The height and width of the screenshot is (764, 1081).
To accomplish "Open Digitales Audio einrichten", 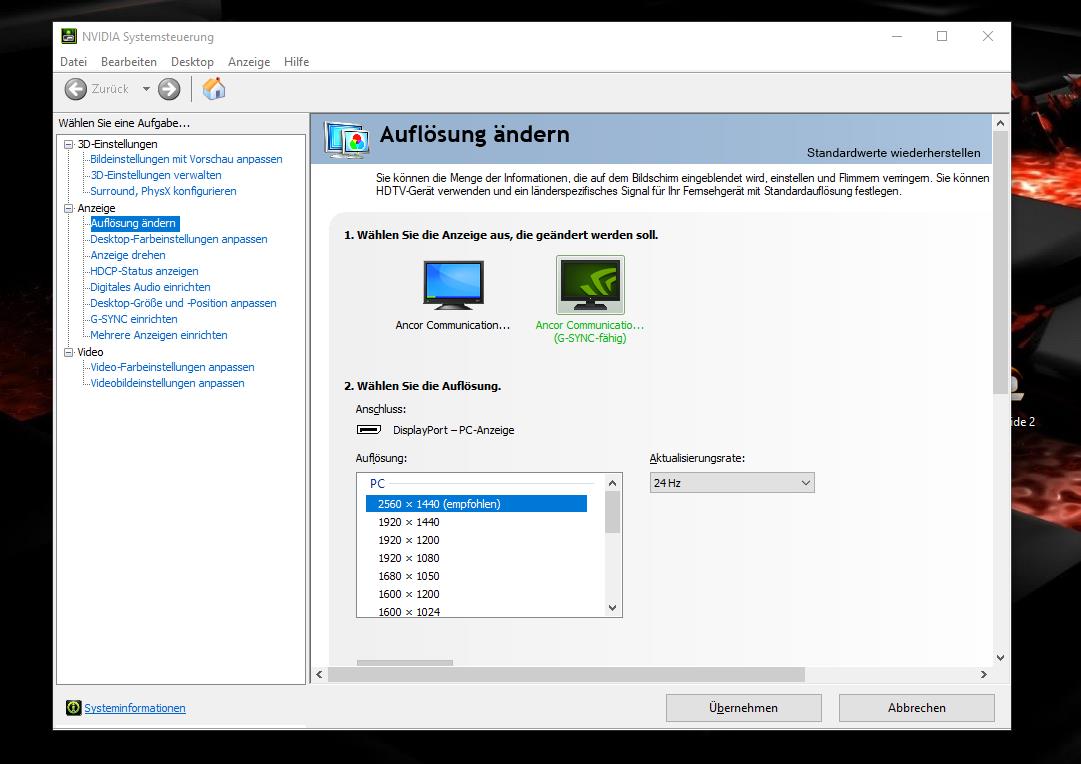I will point(150,287).
